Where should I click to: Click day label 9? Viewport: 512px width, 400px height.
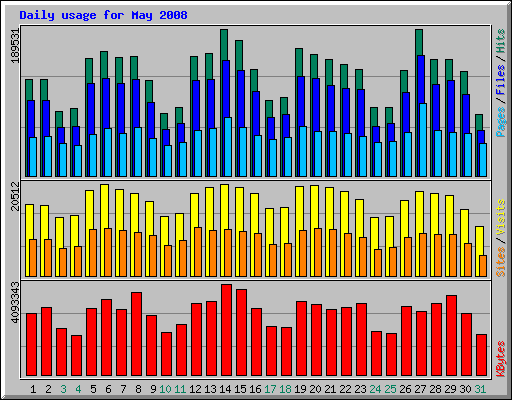(153, 389)
